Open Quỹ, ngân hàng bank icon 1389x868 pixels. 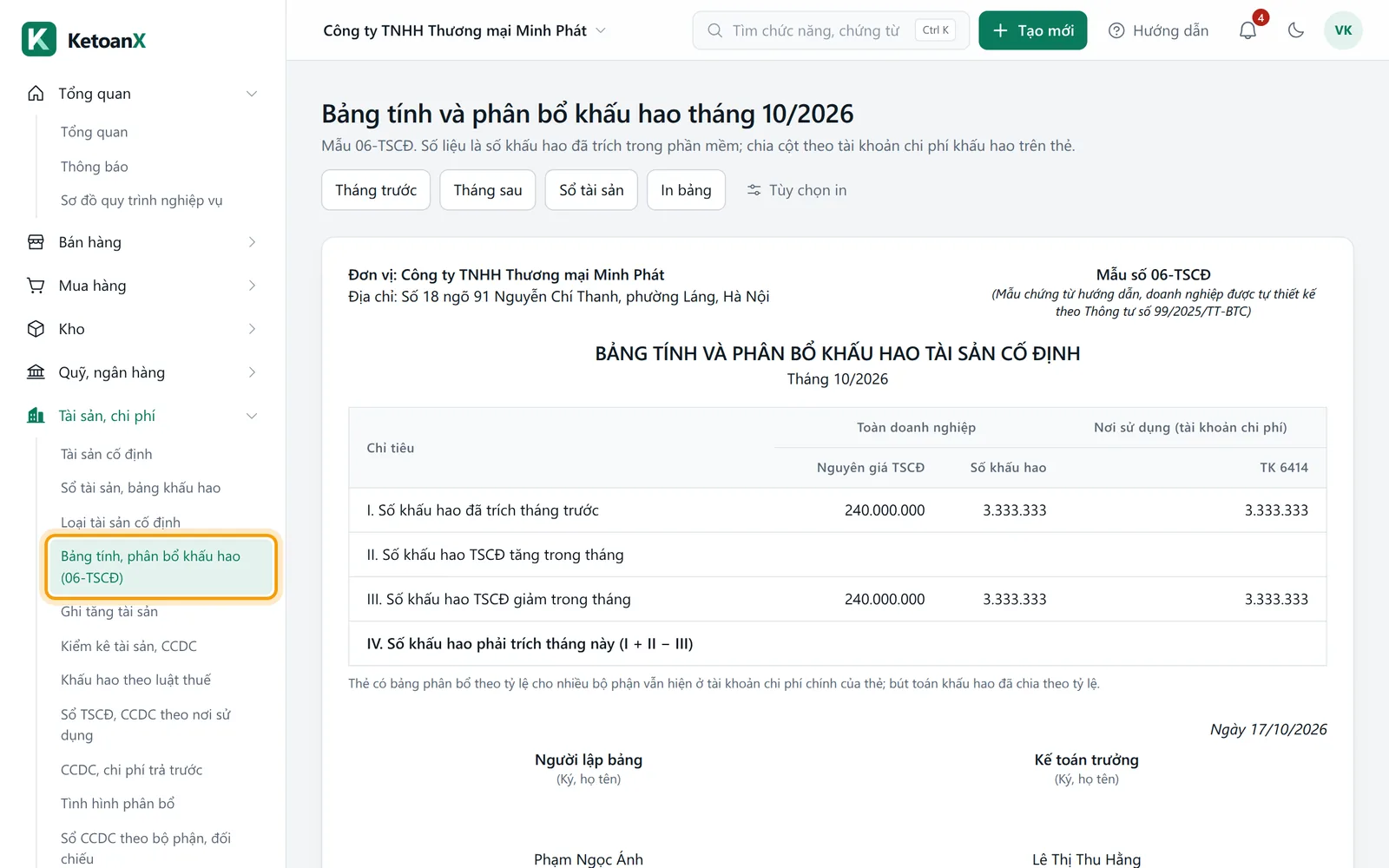(x=36, y=372)
